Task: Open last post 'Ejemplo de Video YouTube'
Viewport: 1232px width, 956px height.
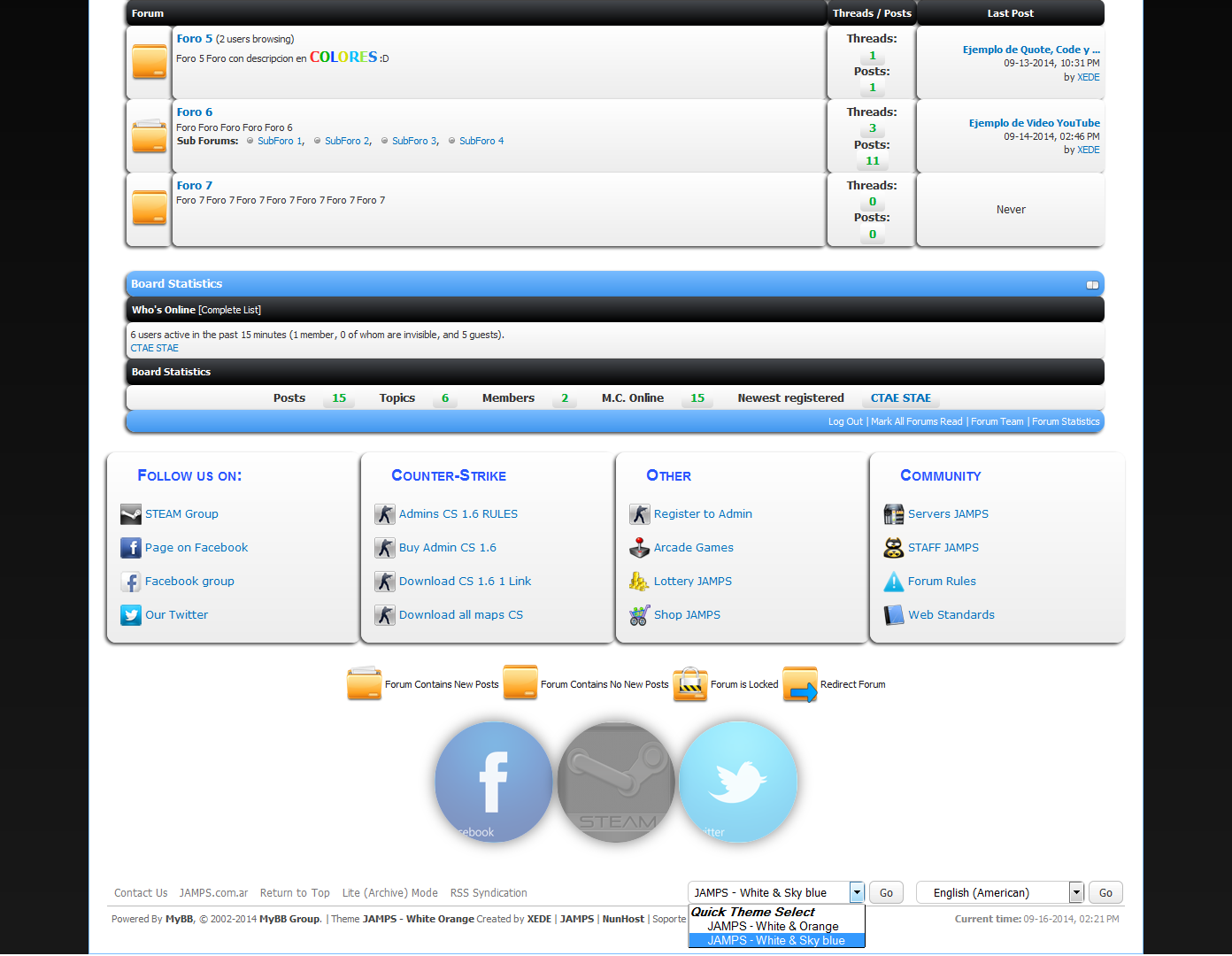Action: tap(1035, 123)
